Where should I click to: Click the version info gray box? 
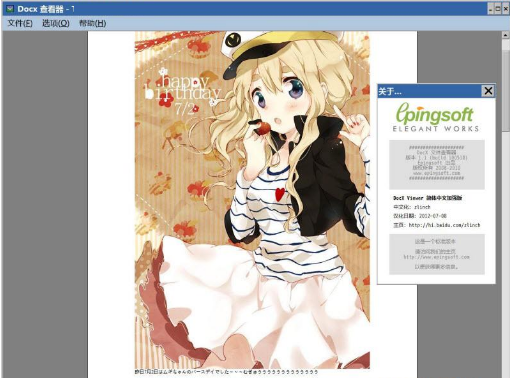437,164
